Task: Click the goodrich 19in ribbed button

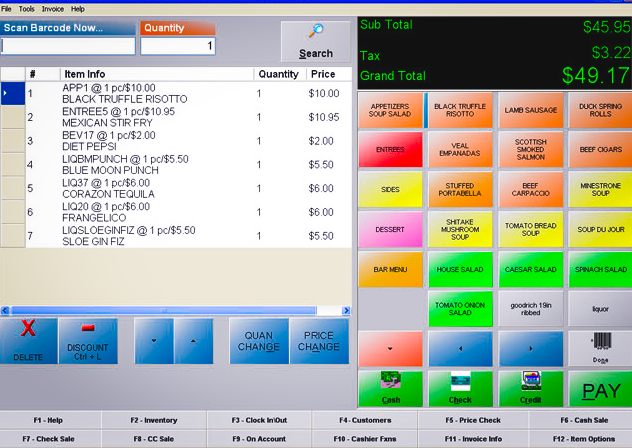Action: coord(530,309)
